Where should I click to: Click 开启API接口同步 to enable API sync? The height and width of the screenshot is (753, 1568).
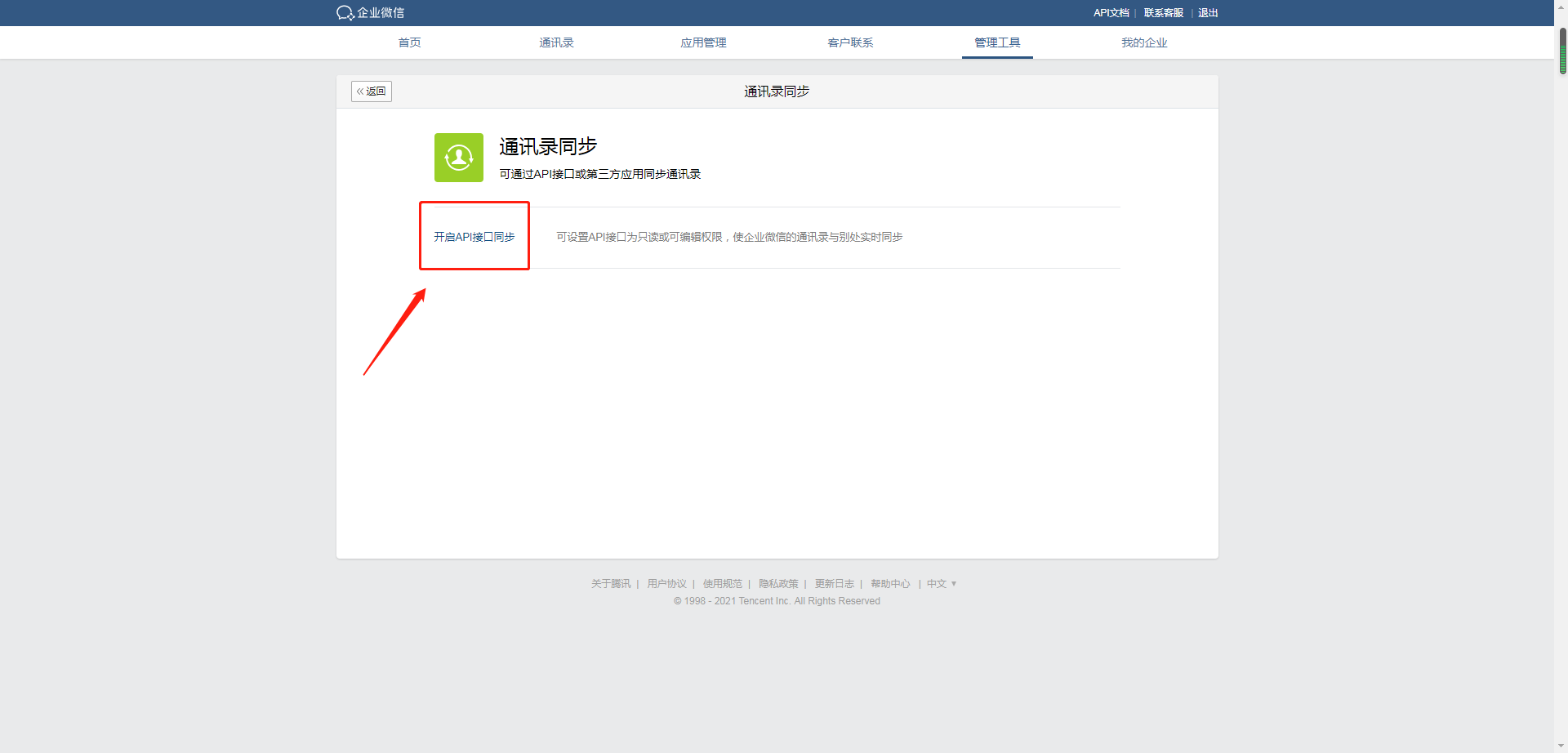click(474, 236)
